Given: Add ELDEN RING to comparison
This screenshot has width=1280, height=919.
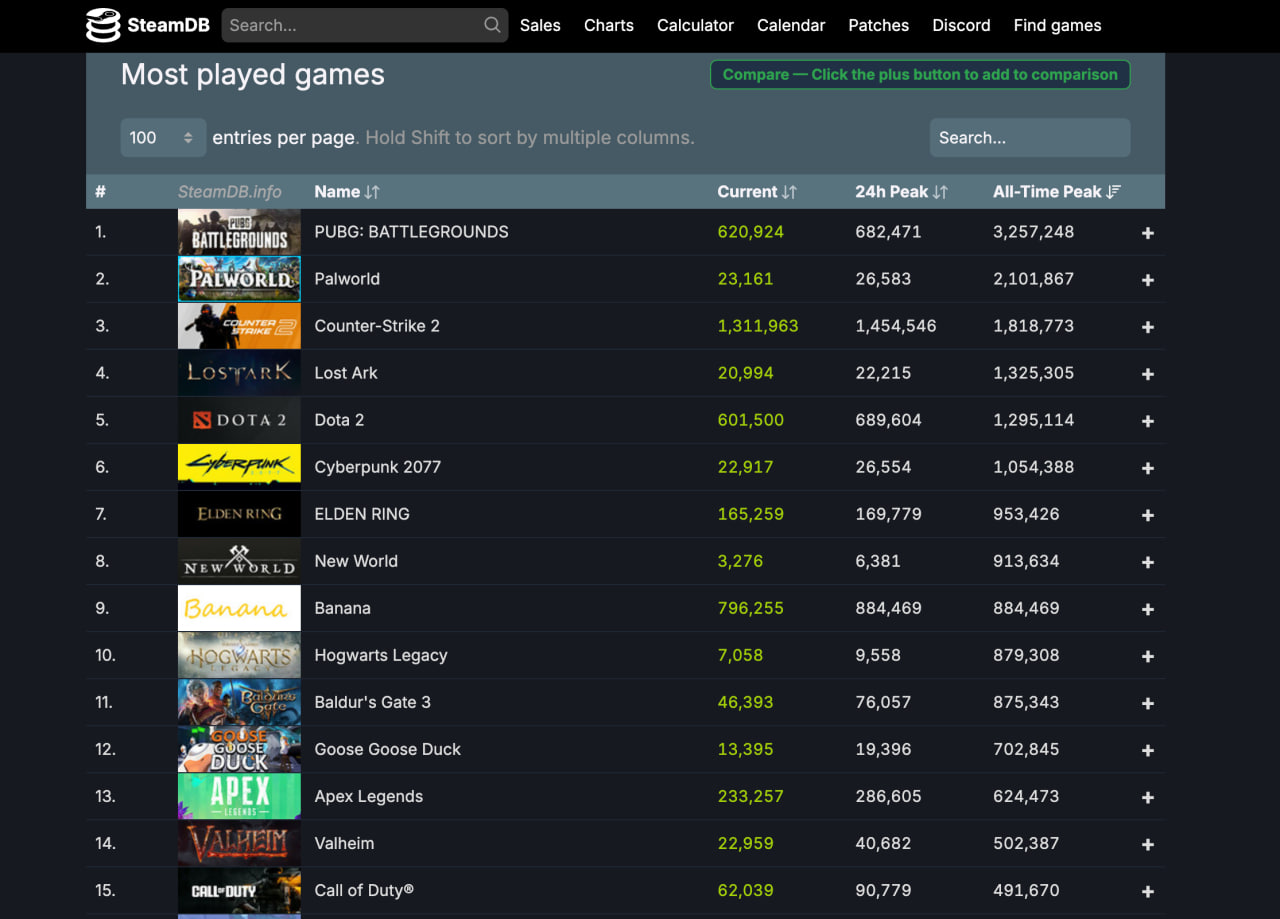Looking at the screenshot, I should (x=1148, y=515).
